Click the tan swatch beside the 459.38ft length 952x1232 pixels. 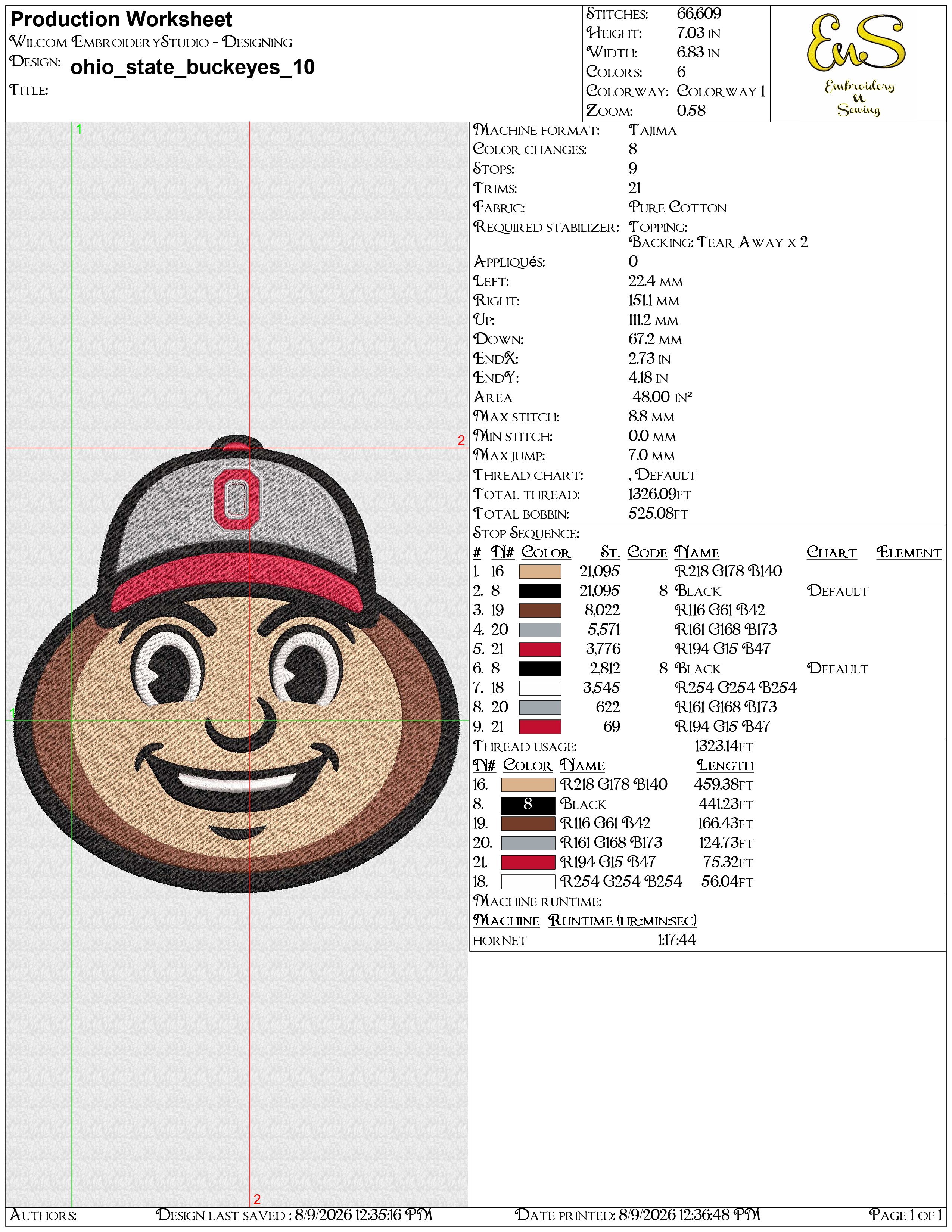pyautogui.click(x=528, y=785)
